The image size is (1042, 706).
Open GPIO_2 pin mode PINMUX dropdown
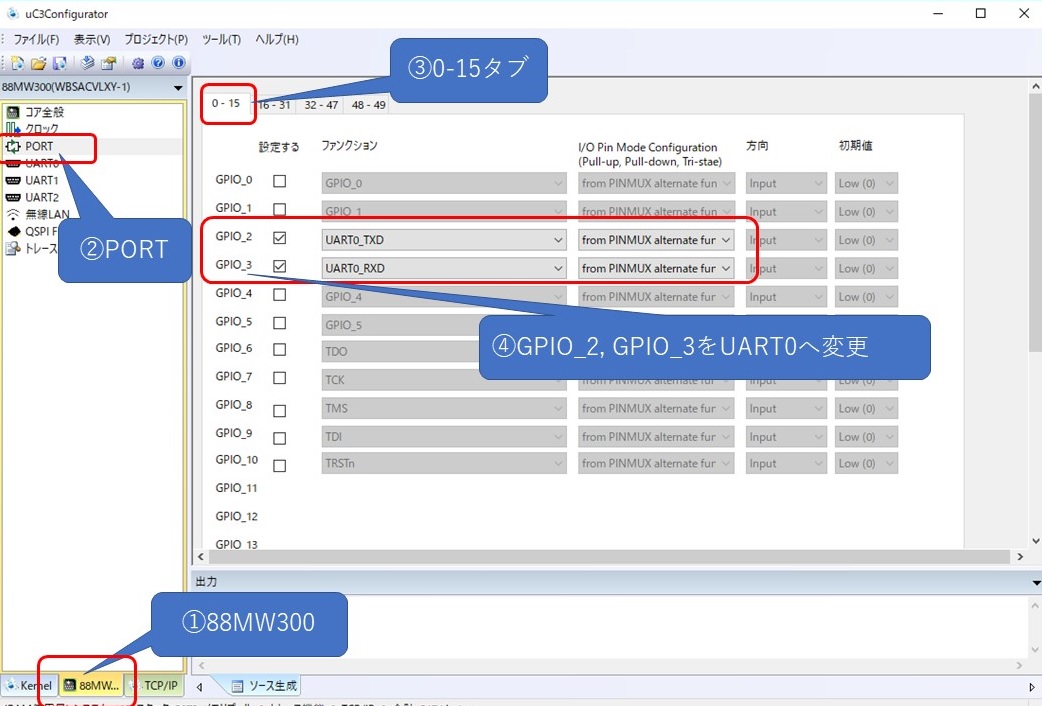[656, 240]
